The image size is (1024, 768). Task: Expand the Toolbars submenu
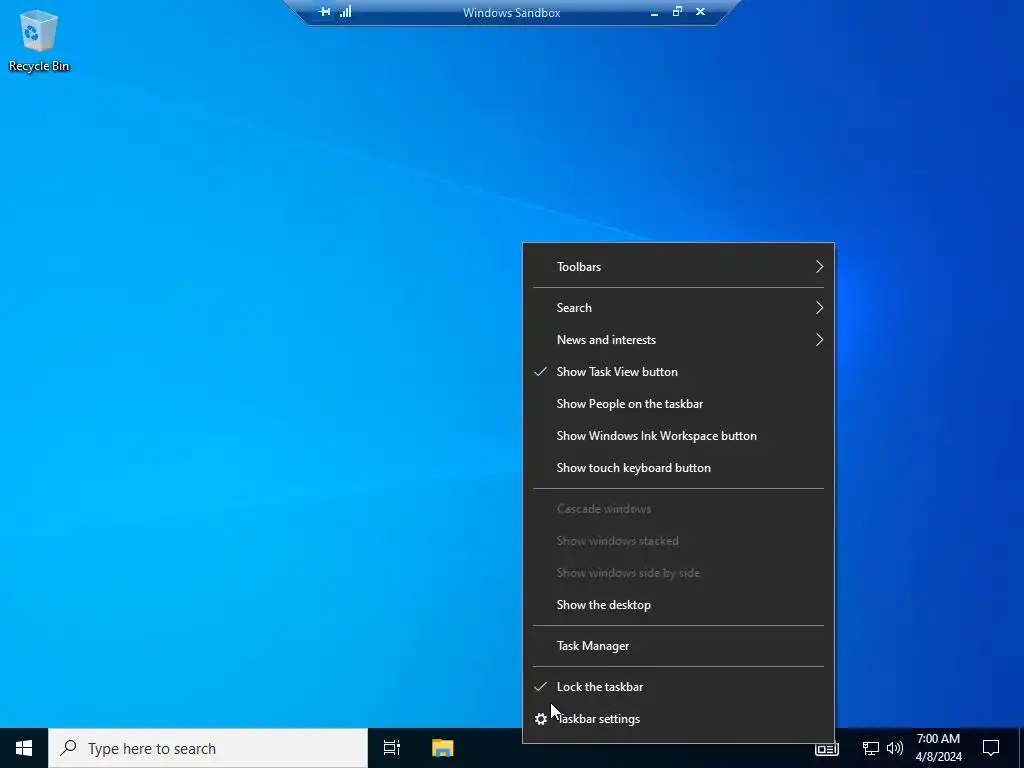coord(678,266)
